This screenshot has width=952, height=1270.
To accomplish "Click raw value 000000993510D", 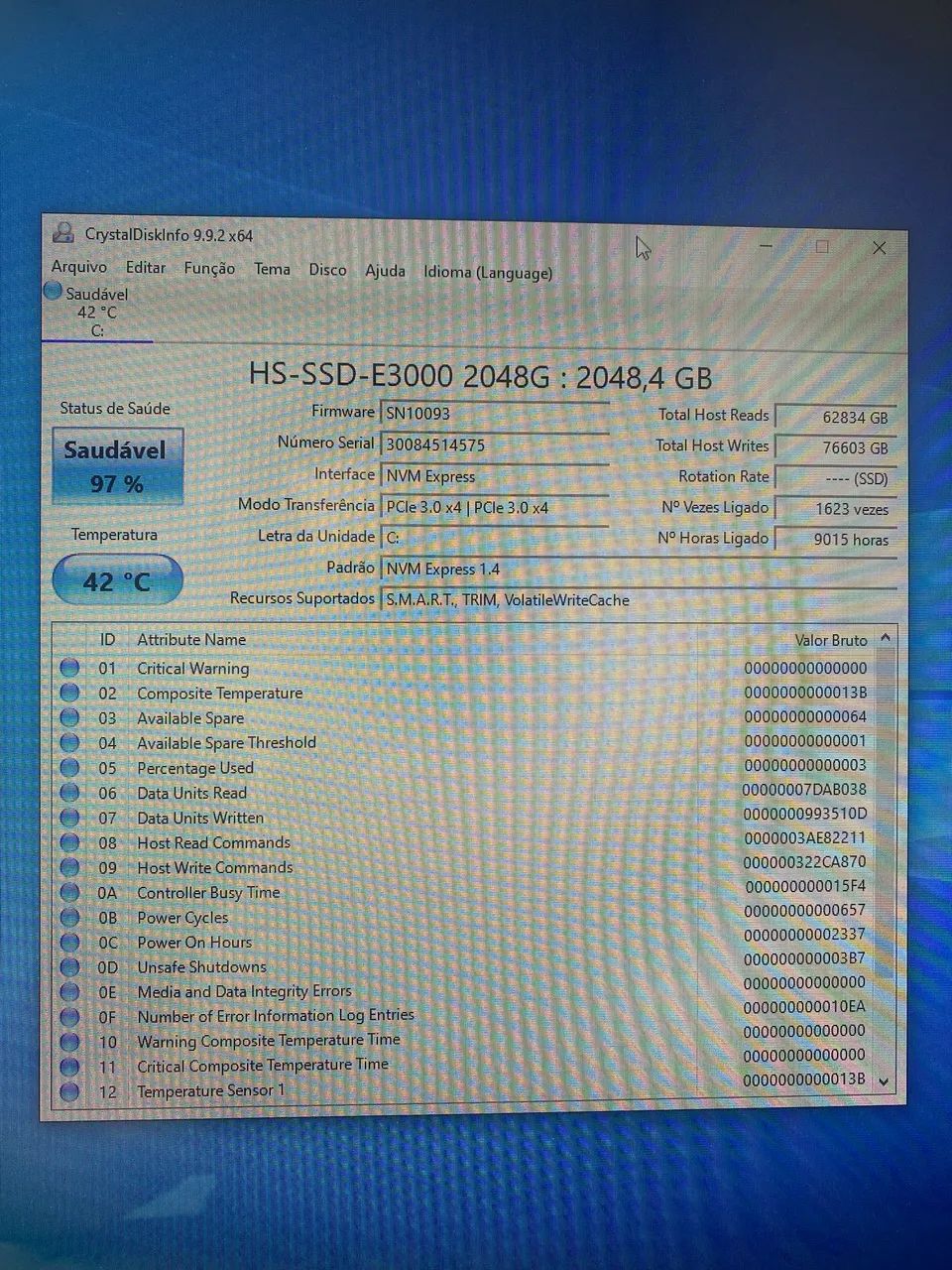I will tap(804, 814).
